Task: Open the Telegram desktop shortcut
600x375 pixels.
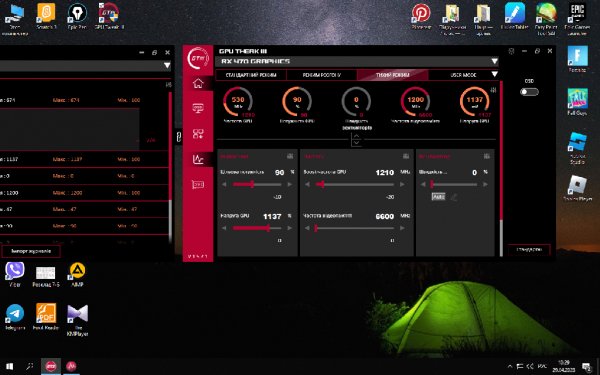Action: (x=15, y=317)
